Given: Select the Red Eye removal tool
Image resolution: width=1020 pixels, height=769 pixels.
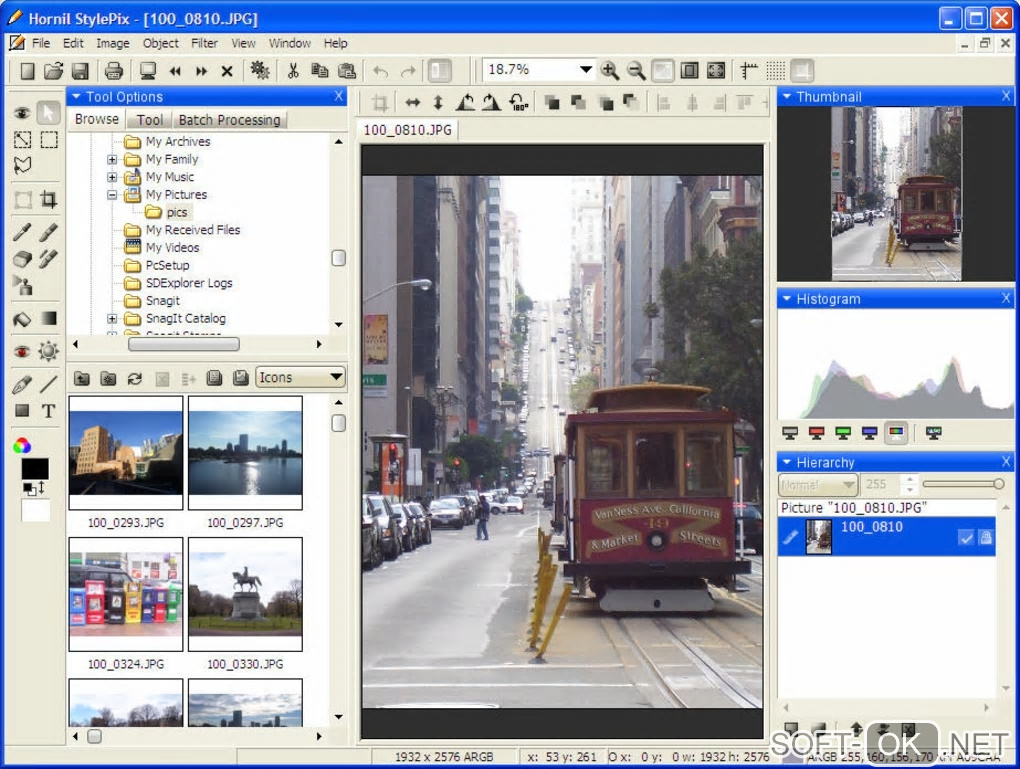Looking at the screenshot, I should 22,351.
